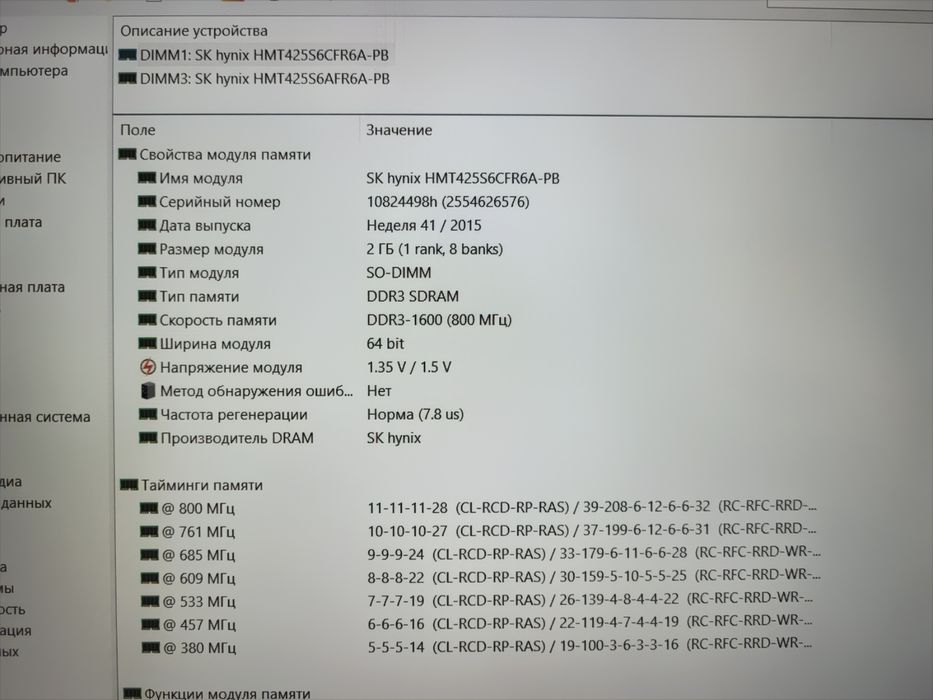Click icon beside Скорость памяти
933x700 pixels.
click(147, 320)
